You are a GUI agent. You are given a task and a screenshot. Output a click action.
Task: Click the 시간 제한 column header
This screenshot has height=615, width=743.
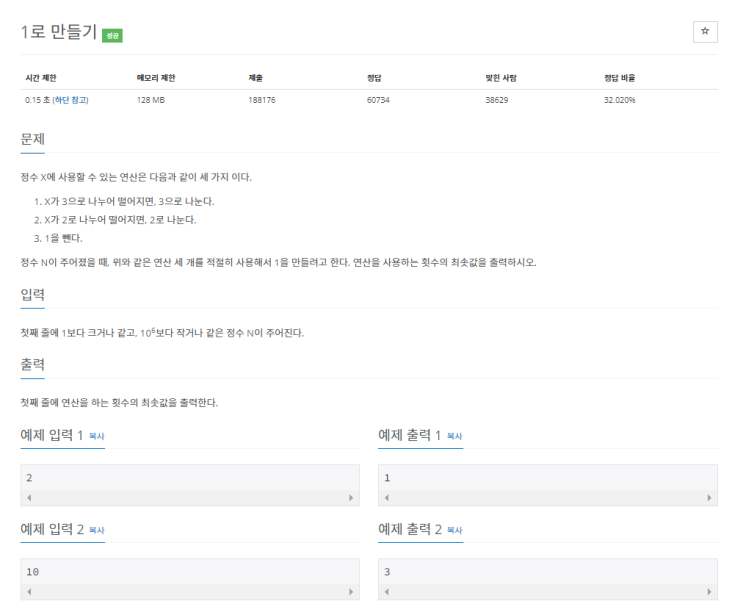41,78
